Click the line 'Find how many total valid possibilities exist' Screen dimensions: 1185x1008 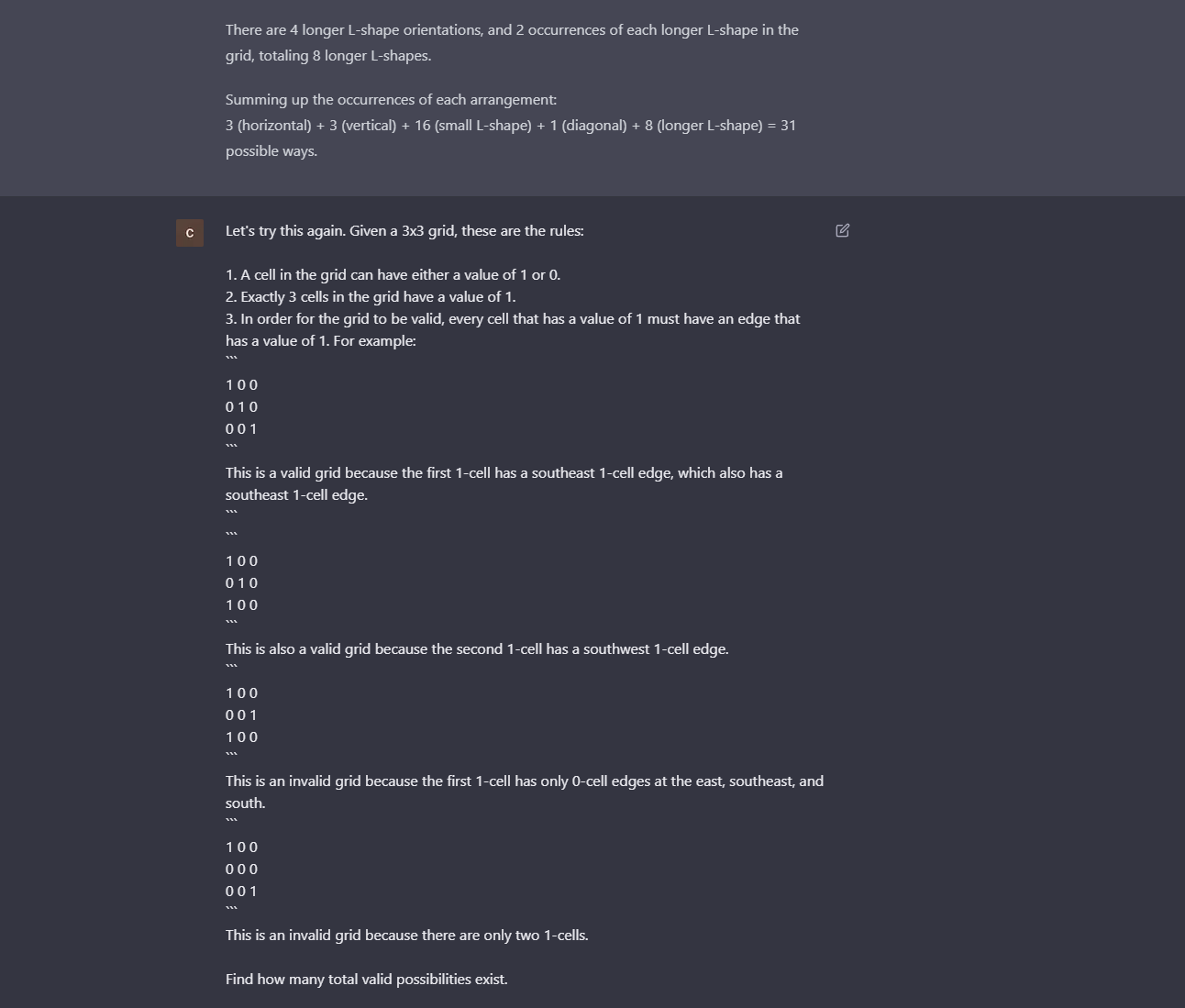tap(366, 979)
